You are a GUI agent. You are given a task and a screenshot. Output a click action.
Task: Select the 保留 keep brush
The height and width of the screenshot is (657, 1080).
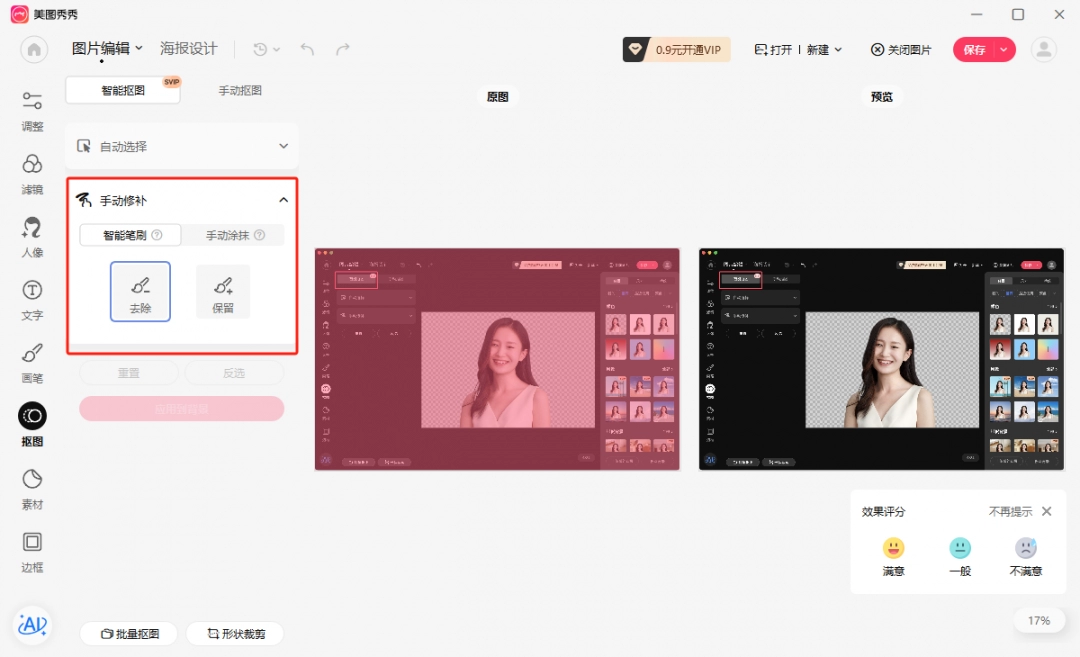click(223, 291)
